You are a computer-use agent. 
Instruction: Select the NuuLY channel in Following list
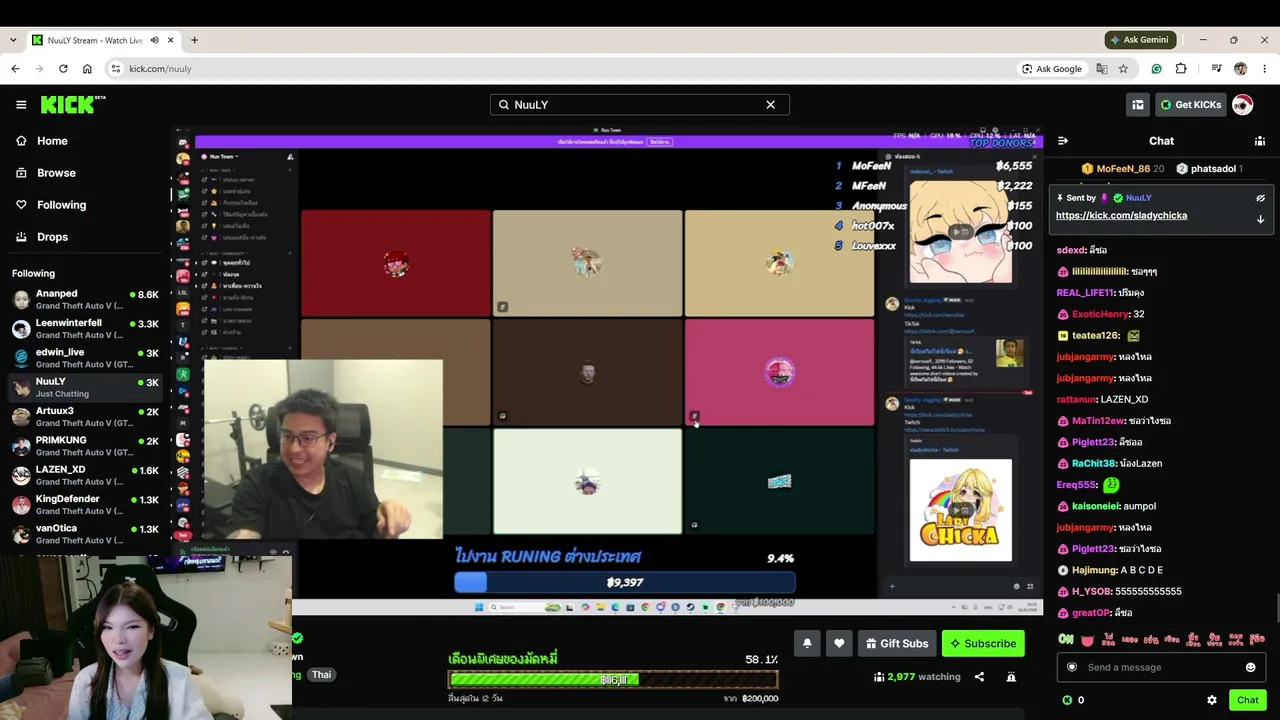(85, 387)
